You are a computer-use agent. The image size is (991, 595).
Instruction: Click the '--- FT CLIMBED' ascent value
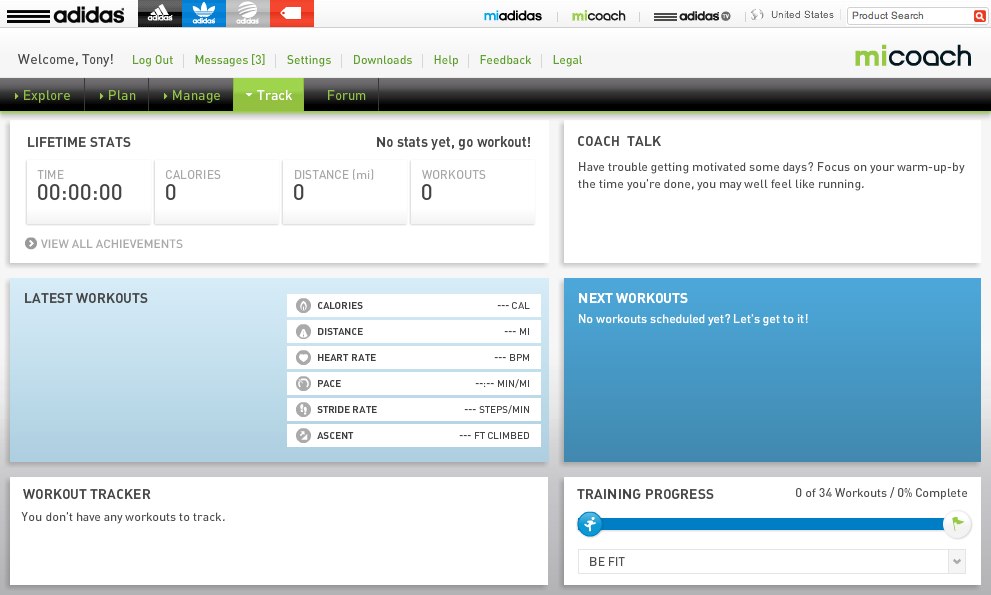494,435
